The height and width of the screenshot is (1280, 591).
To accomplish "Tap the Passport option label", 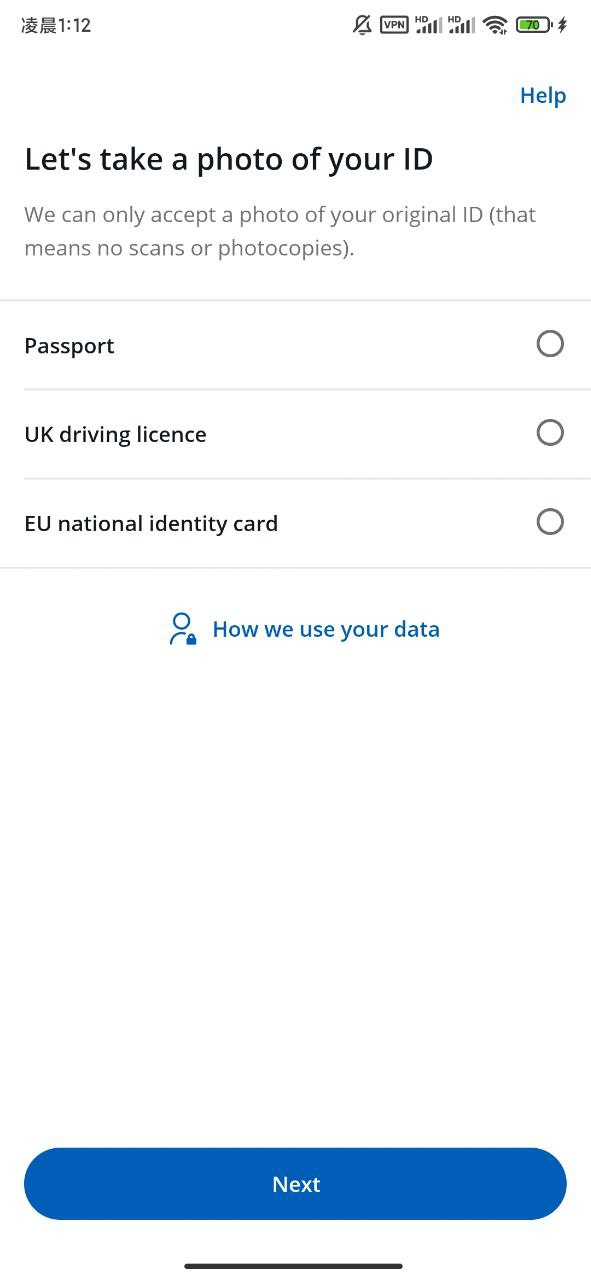I will 69,346.
